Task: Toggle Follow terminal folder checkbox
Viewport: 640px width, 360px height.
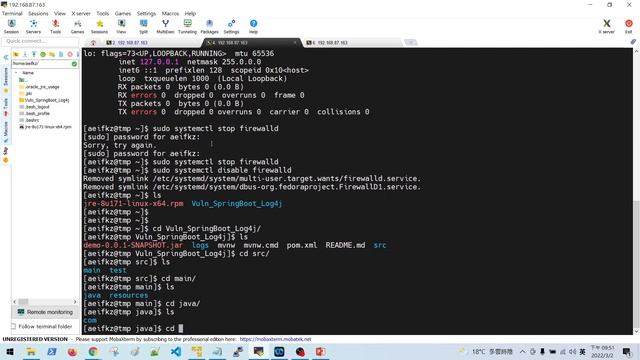Action: (x=13, y=327)
